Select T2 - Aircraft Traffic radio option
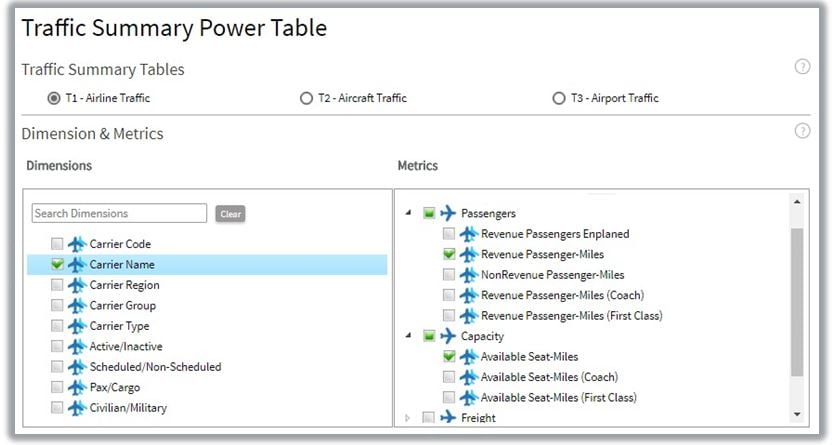Screen dimensions: 836x445 coord(306,98)
